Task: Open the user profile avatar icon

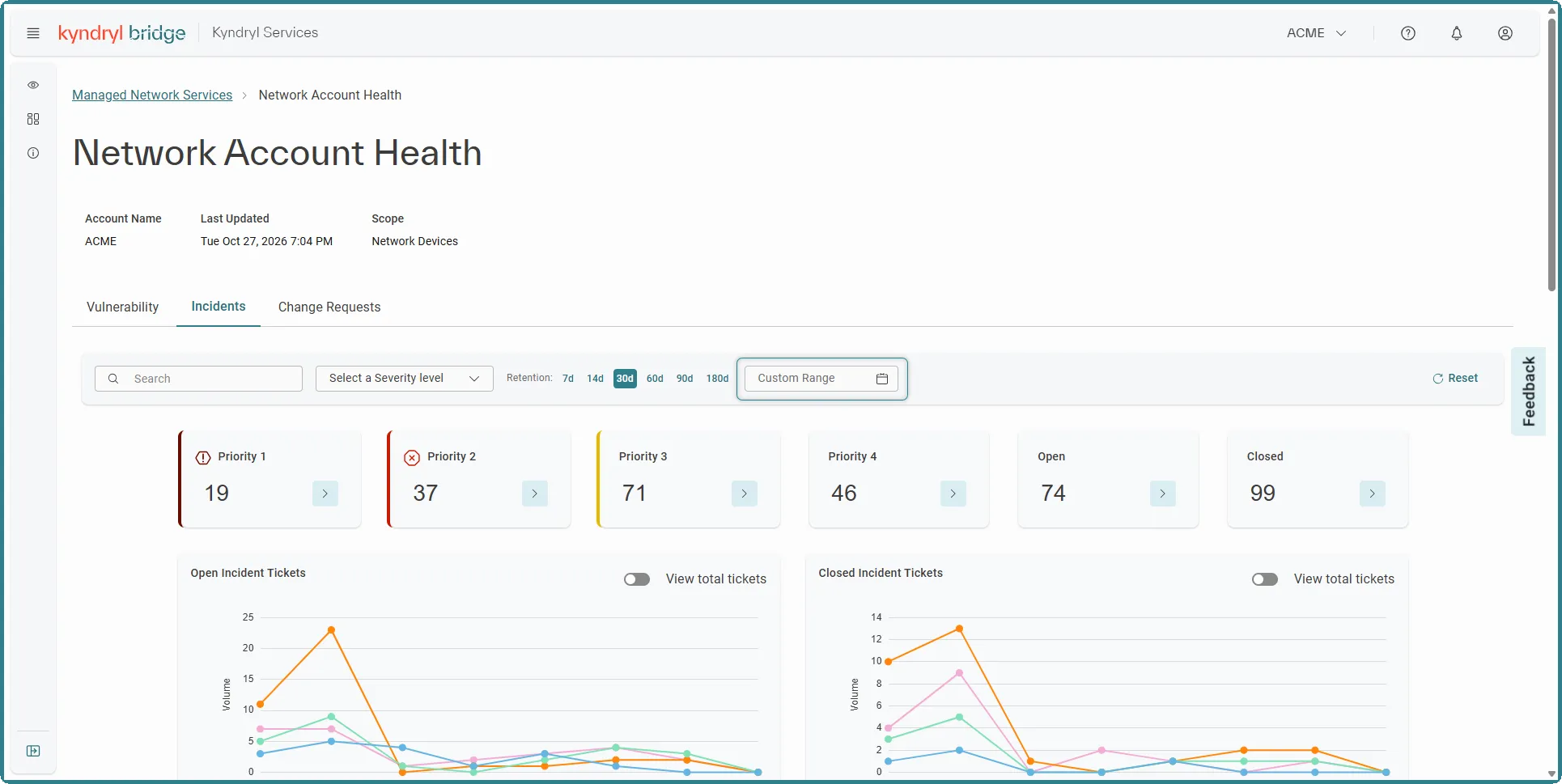Action: click(x=1505, y=33)
